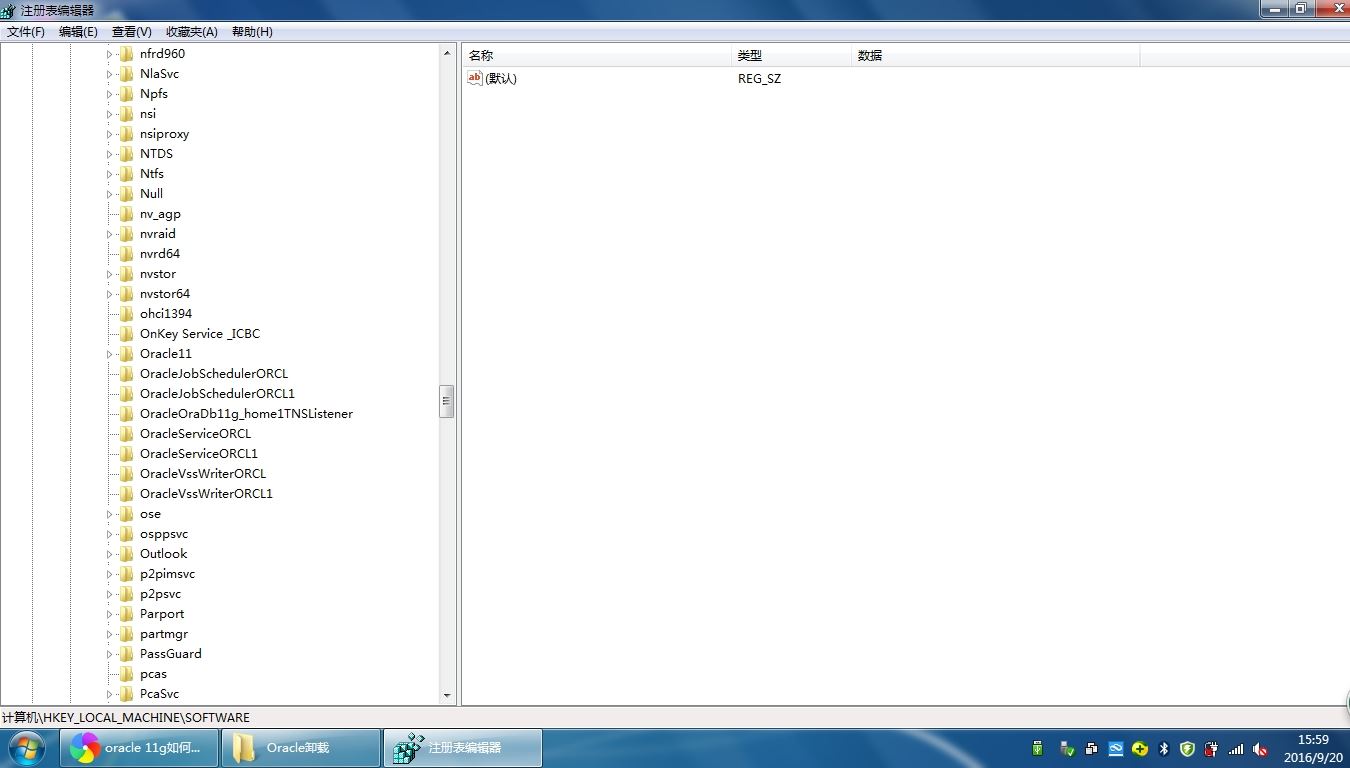Viewport: 1350px width, 768px height.
Task: Sort by the 名称 column header
Action: click(x=597, y=56)
